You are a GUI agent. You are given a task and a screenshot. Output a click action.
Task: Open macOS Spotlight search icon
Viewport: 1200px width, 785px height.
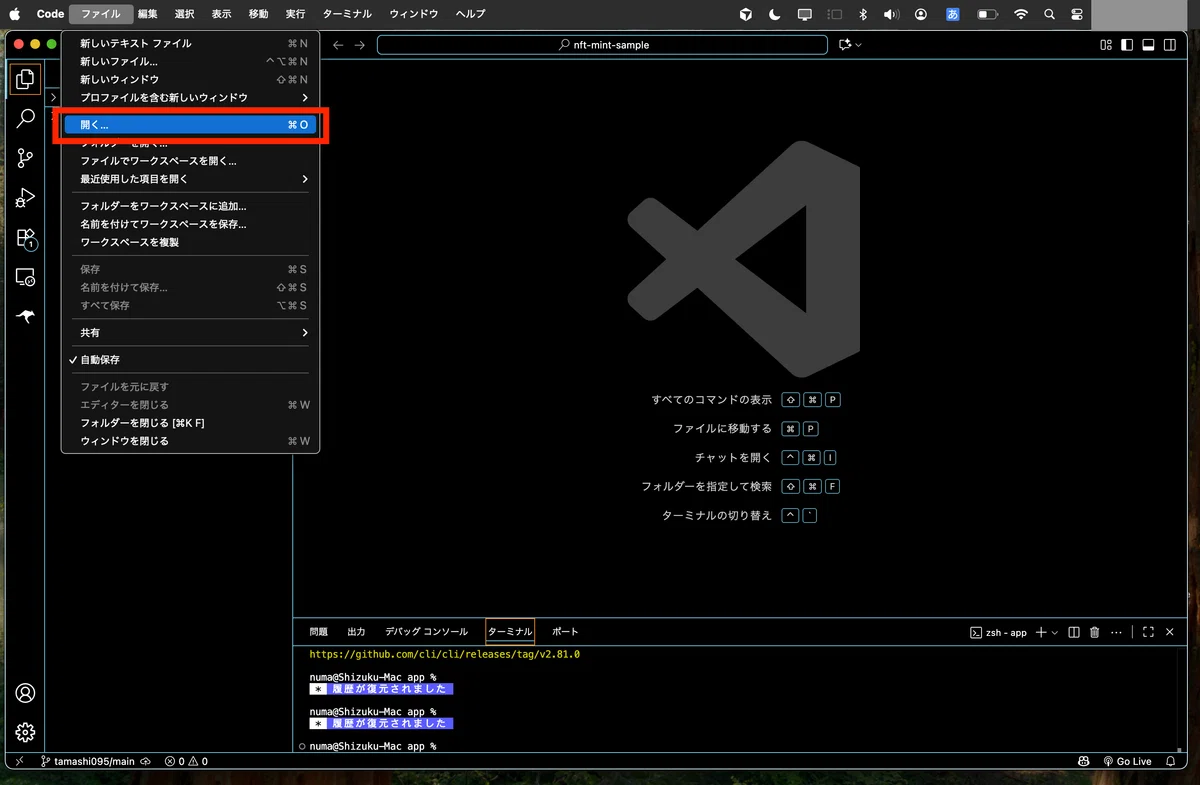point(1049,14)
